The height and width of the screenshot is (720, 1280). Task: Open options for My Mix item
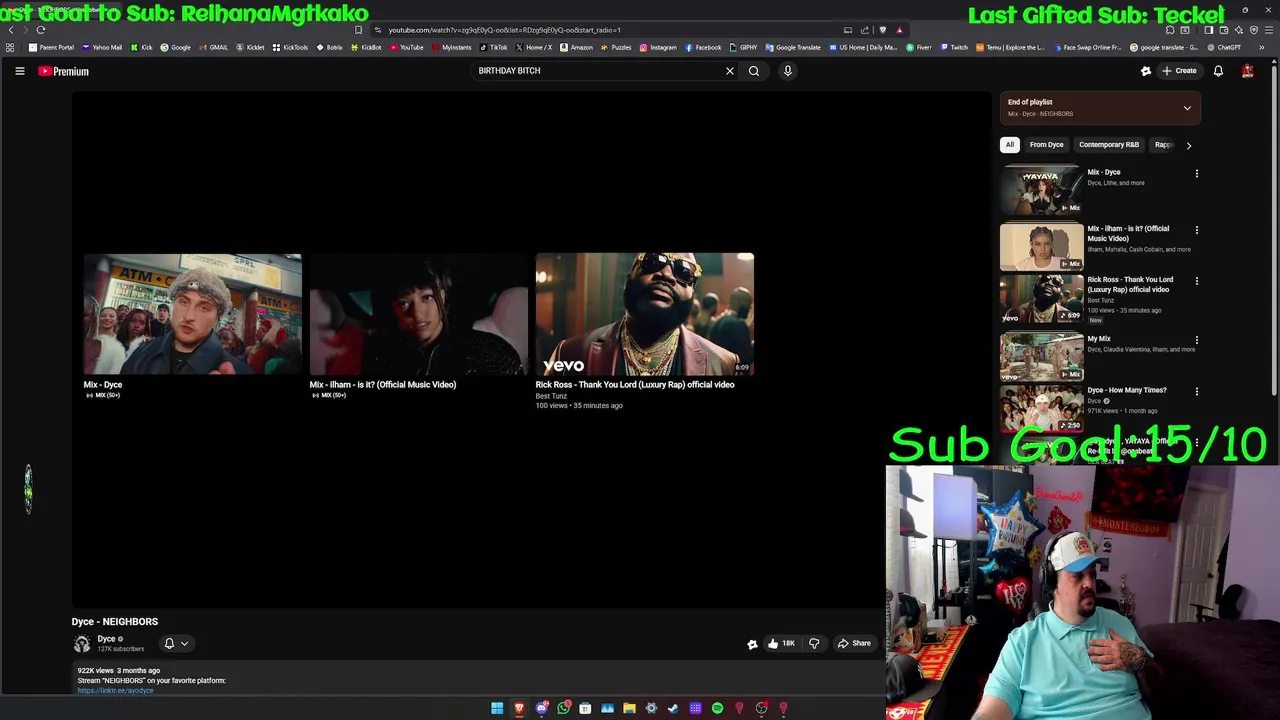[x=1196, y=340]
